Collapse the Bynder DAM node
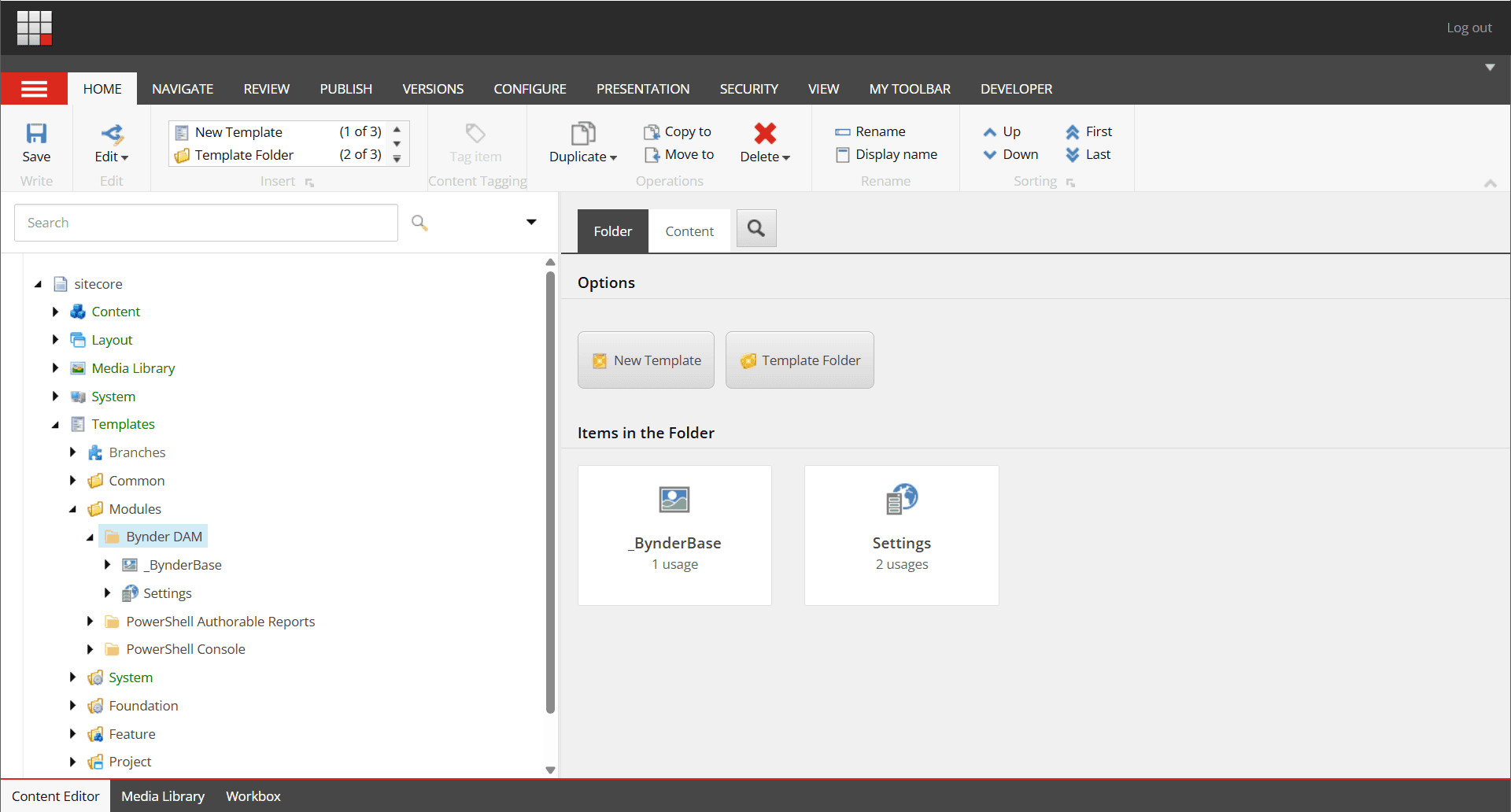Image resolution: width=1511 pixels, height=812 pixels. pyautogui.click(x=91, y=537)
